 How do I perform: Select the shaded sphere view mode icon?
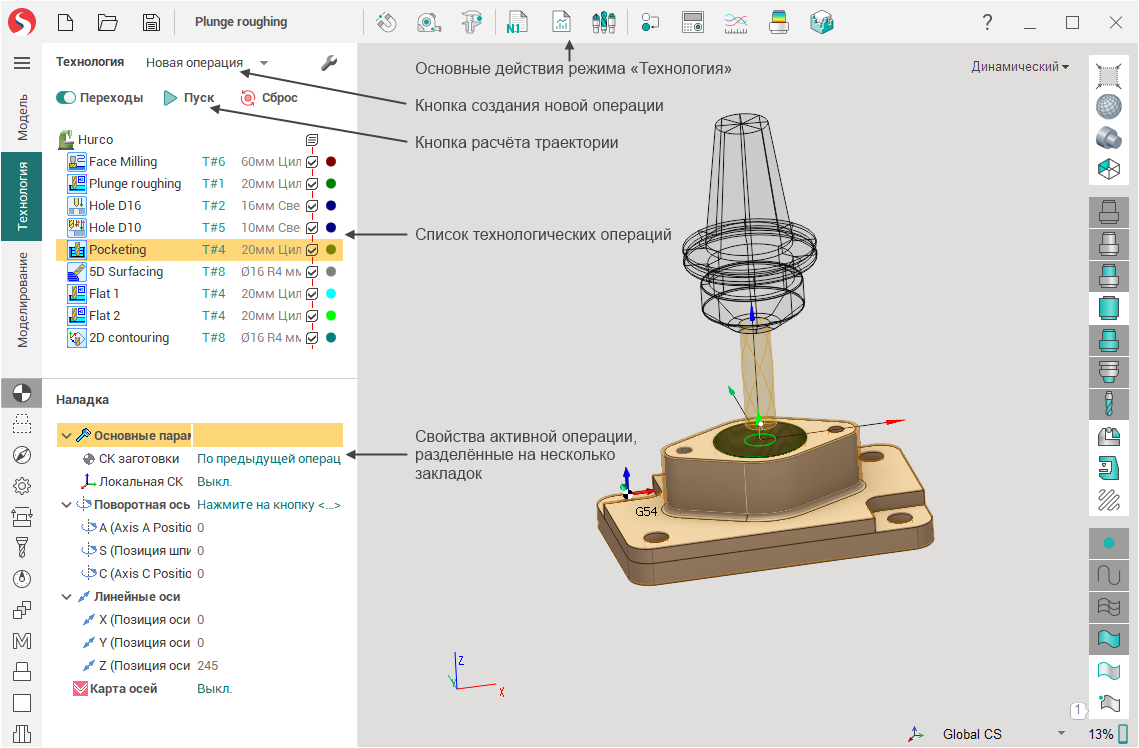(x=1108, y=105)
